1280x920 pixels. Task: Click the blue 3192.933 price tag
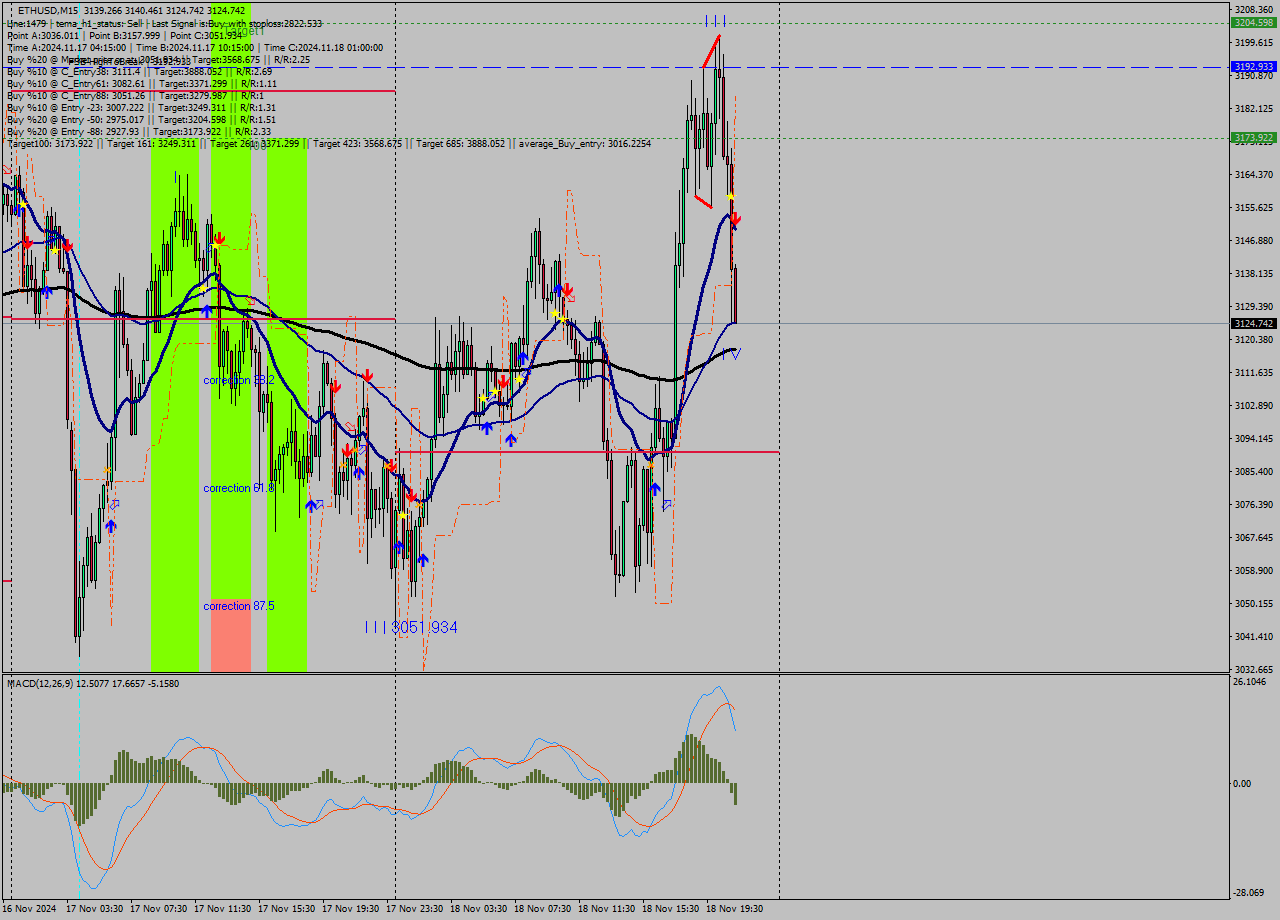1253,67
